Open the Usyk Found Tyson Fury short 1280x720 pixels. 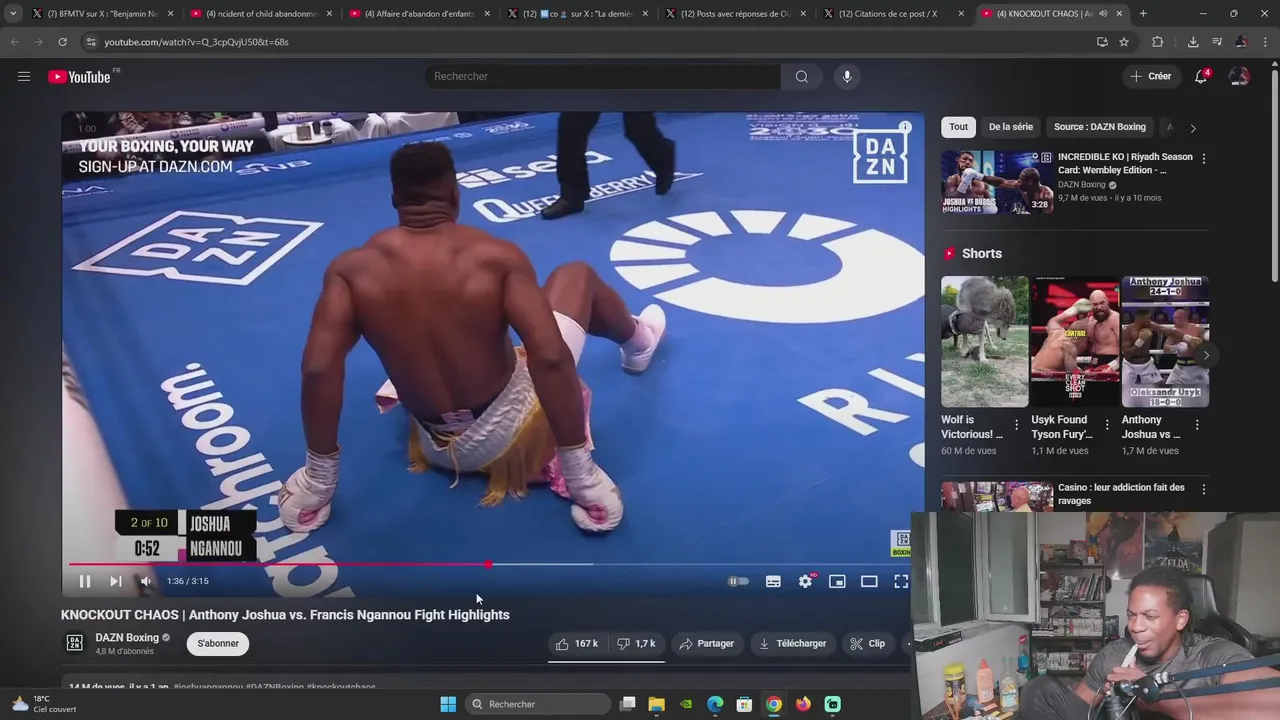click(x=1075, y=341)
